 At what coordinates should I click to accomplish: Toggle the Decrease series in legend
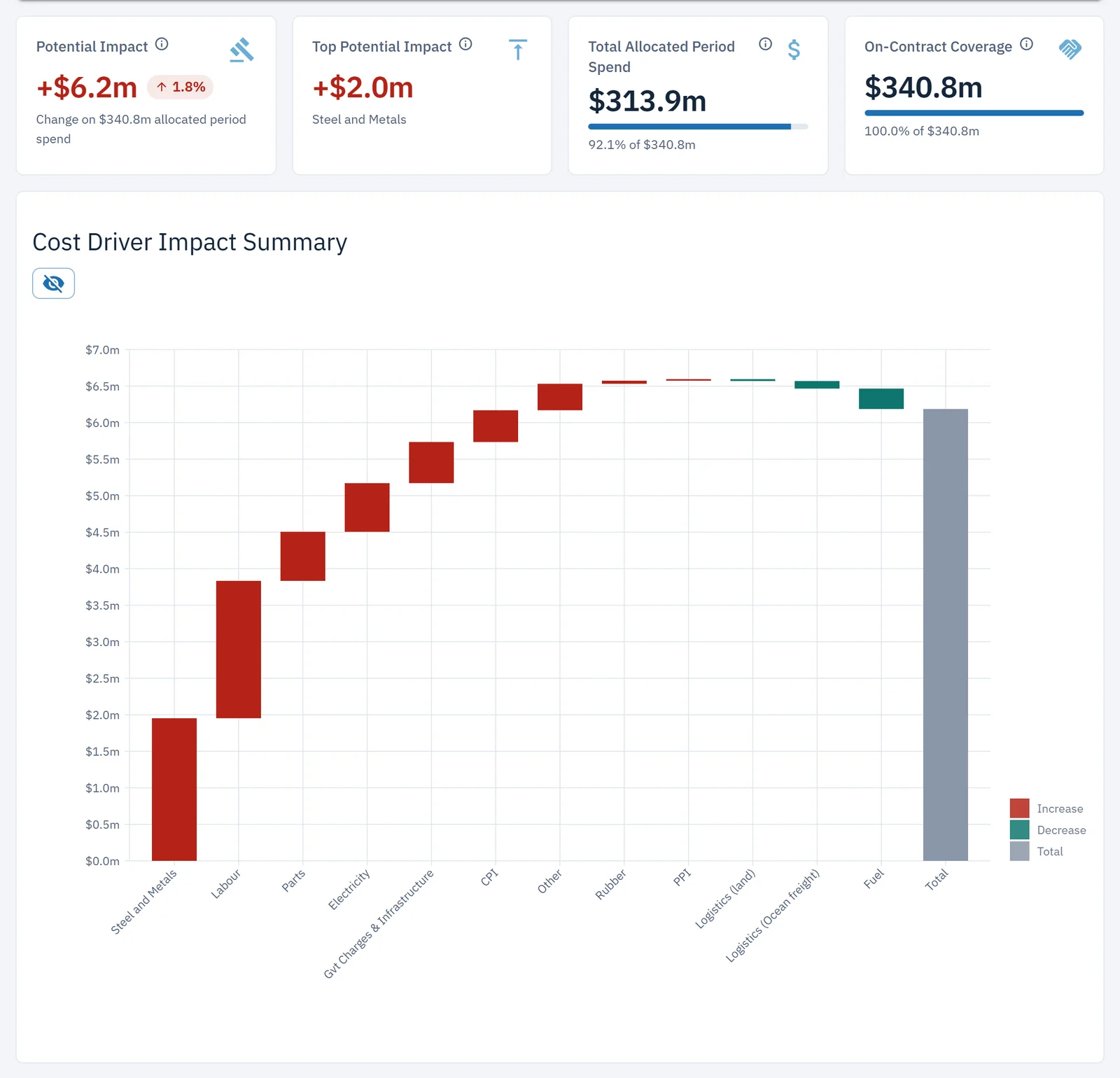click(x=1048, y=830)
